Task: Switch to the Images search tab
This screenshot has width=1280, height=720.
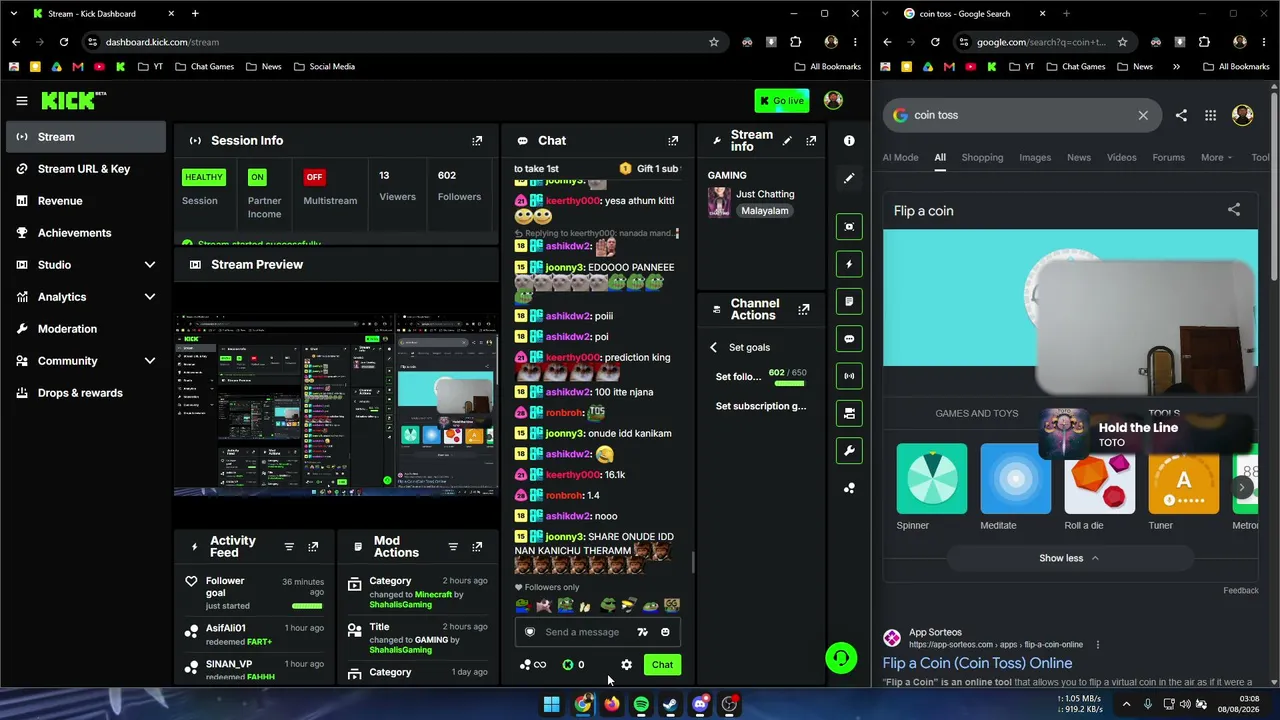Action: 1035,157
